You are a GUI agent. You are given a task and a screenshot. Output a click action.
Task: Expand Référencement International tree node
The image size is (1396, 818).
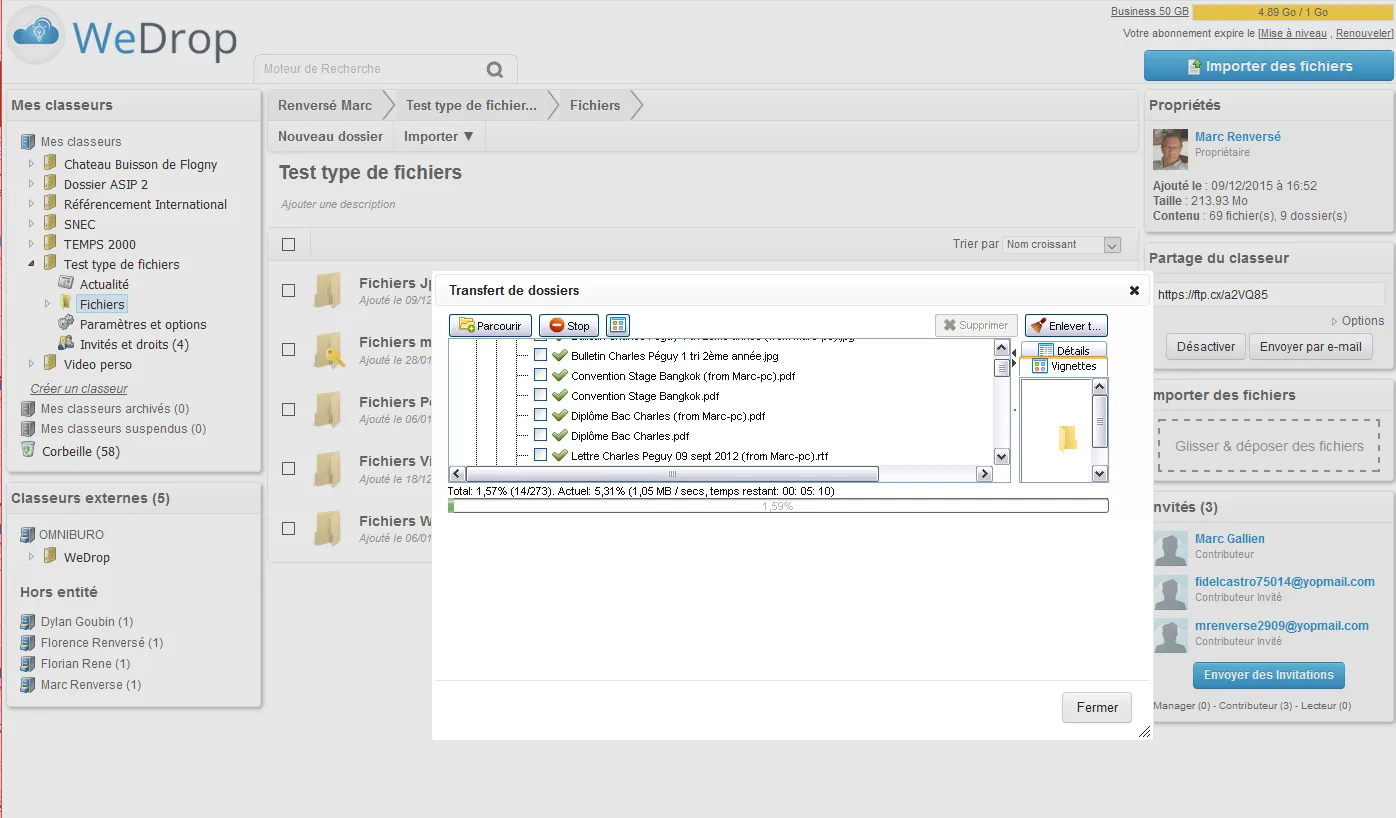[31, 204]
